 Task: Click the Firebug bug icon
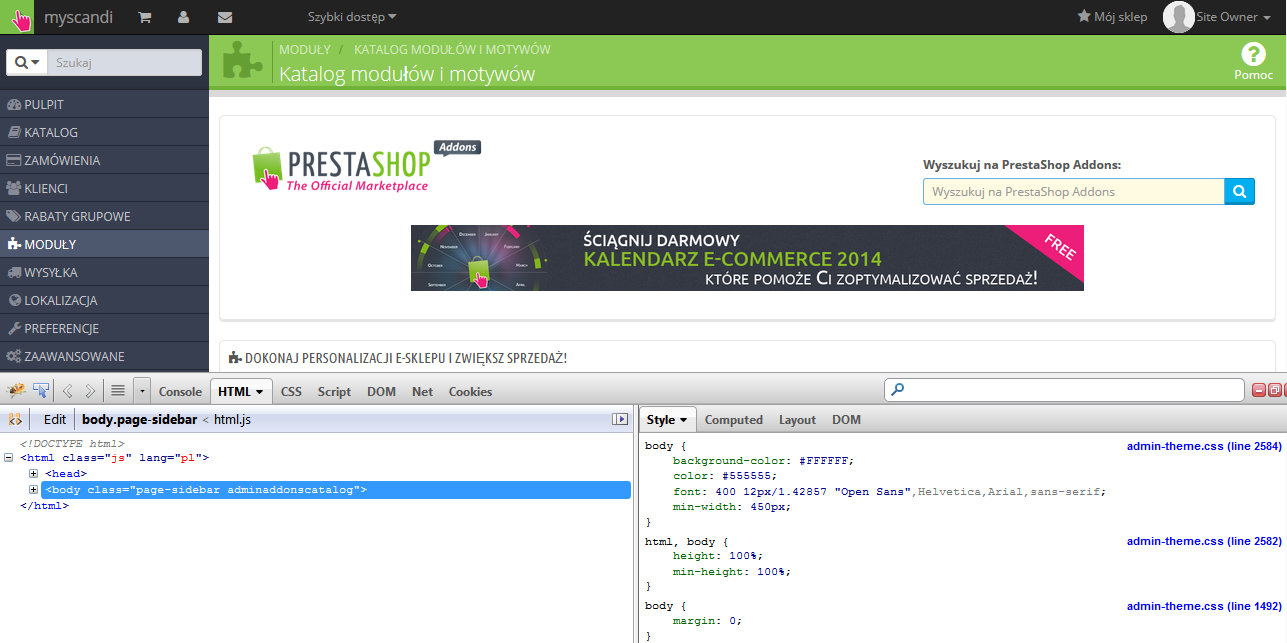point(17,391)
